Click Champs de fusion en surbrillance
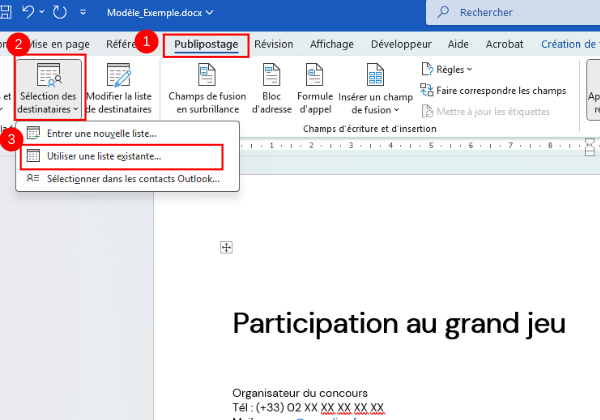600x420 pixels. [x=206, y=88]
